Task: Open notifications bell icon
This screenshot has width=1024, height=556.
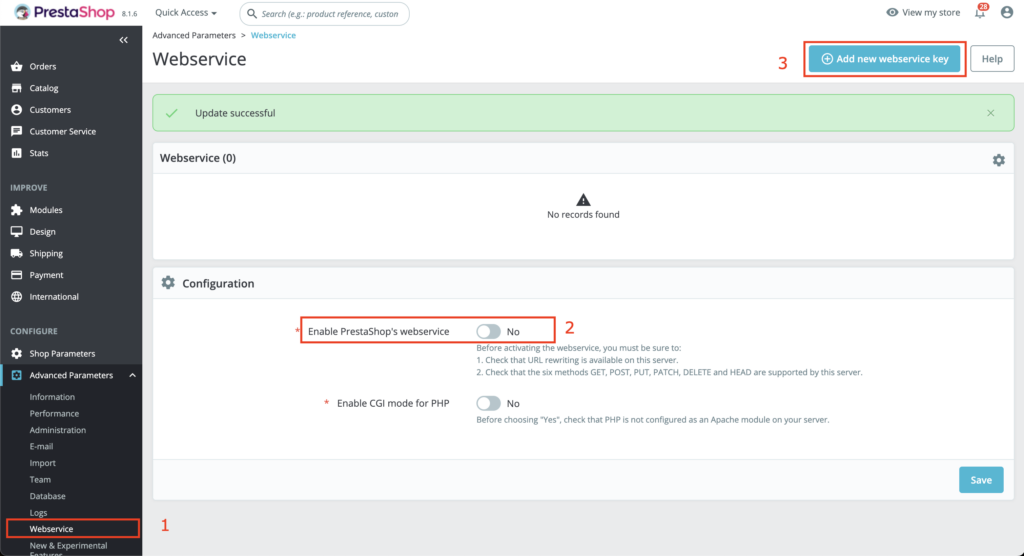Action: pyautogui.click(x=980, y=12)
